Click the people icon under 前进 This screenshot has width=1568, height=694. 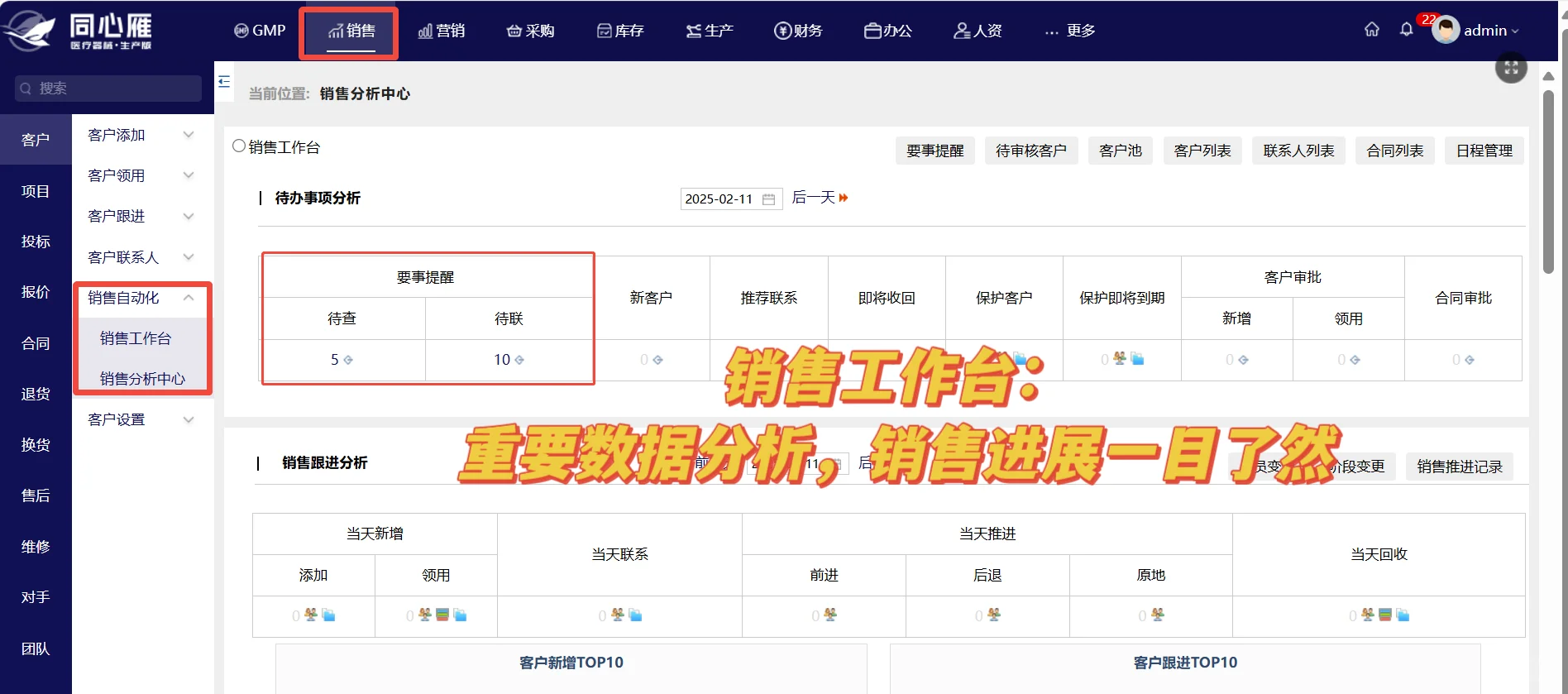pyautogui.click(x=830, y=615)
